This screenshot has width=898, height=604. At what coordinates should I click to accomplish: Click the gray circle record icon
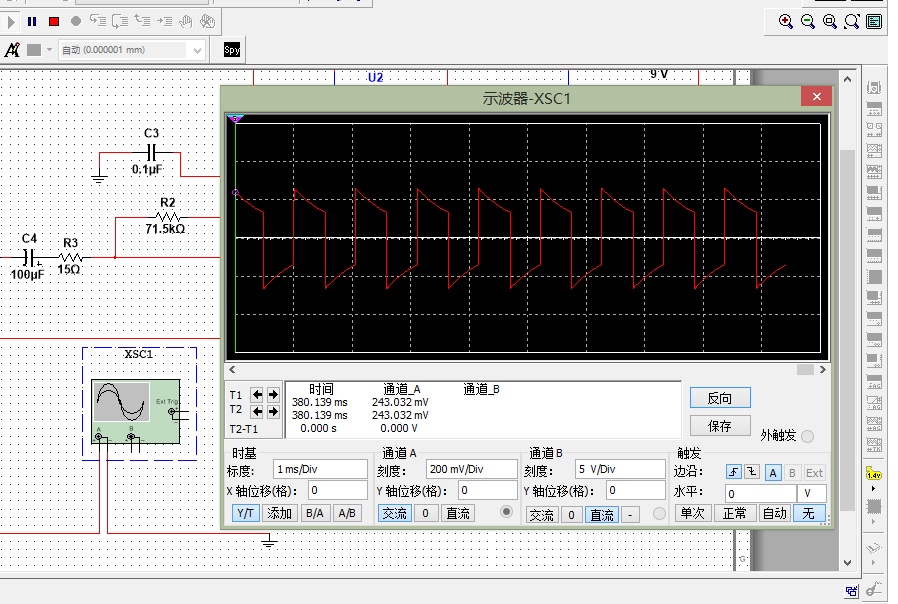coord(76,21)
